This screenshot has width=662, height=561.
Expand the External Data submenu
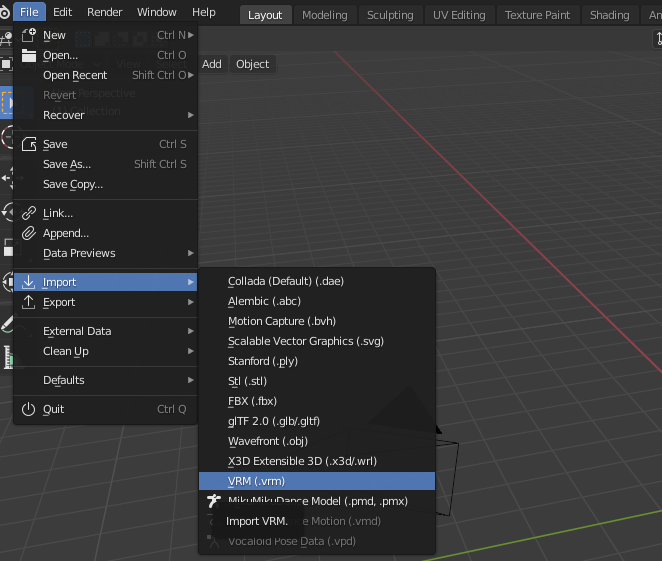(106, 331)
